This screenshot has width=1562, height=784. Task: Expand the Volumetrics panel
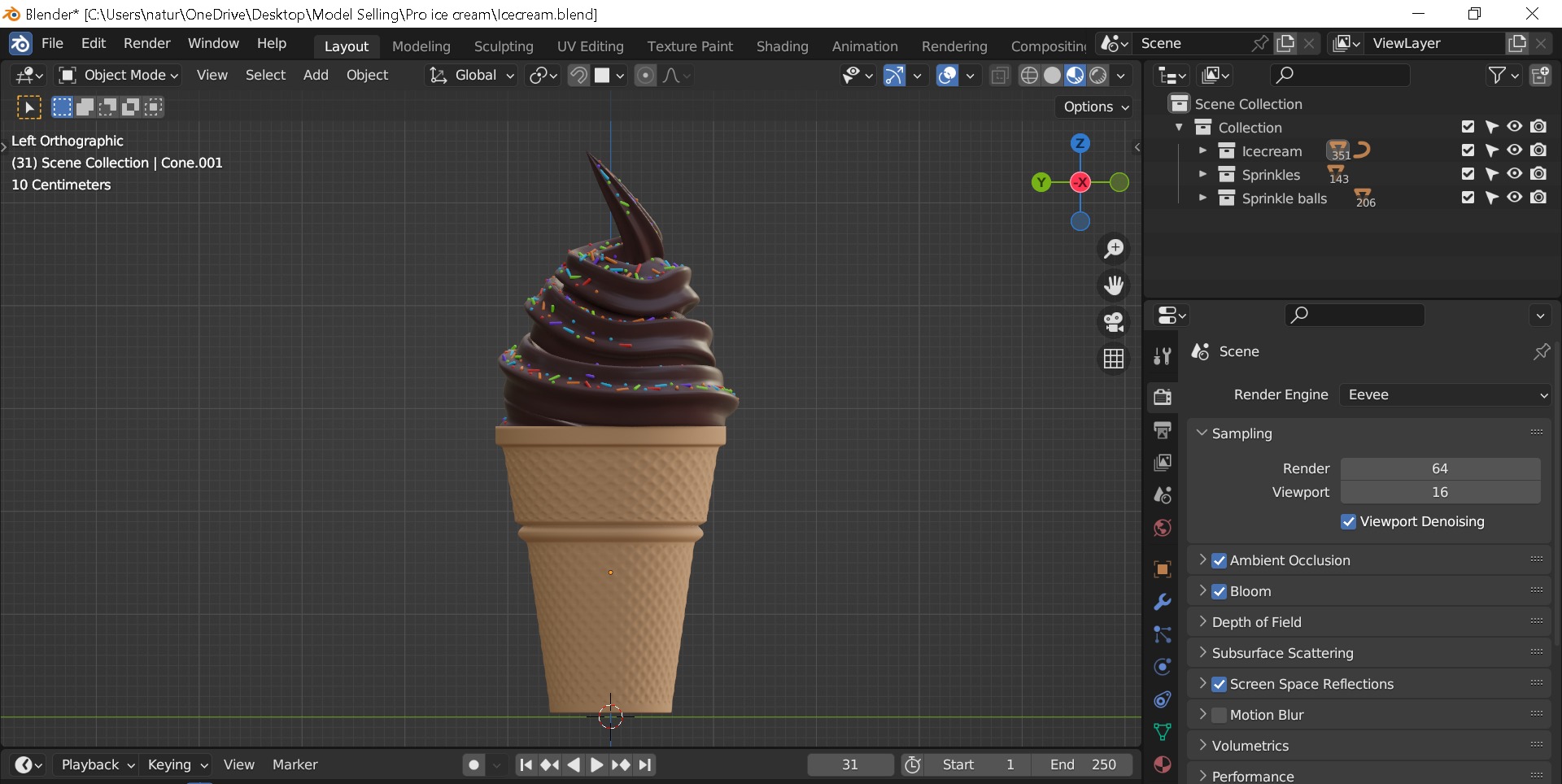coord(1202,746)
